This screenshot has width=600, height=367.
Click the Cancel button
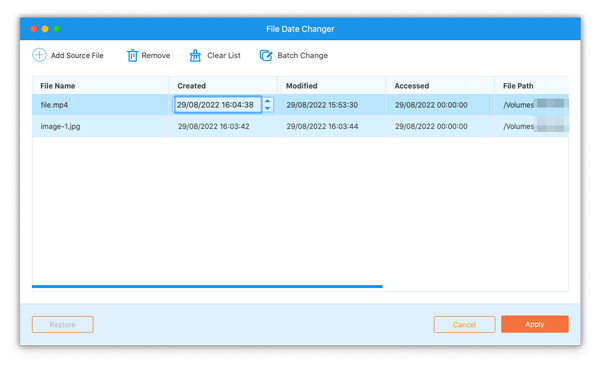[x=464, y=325]
